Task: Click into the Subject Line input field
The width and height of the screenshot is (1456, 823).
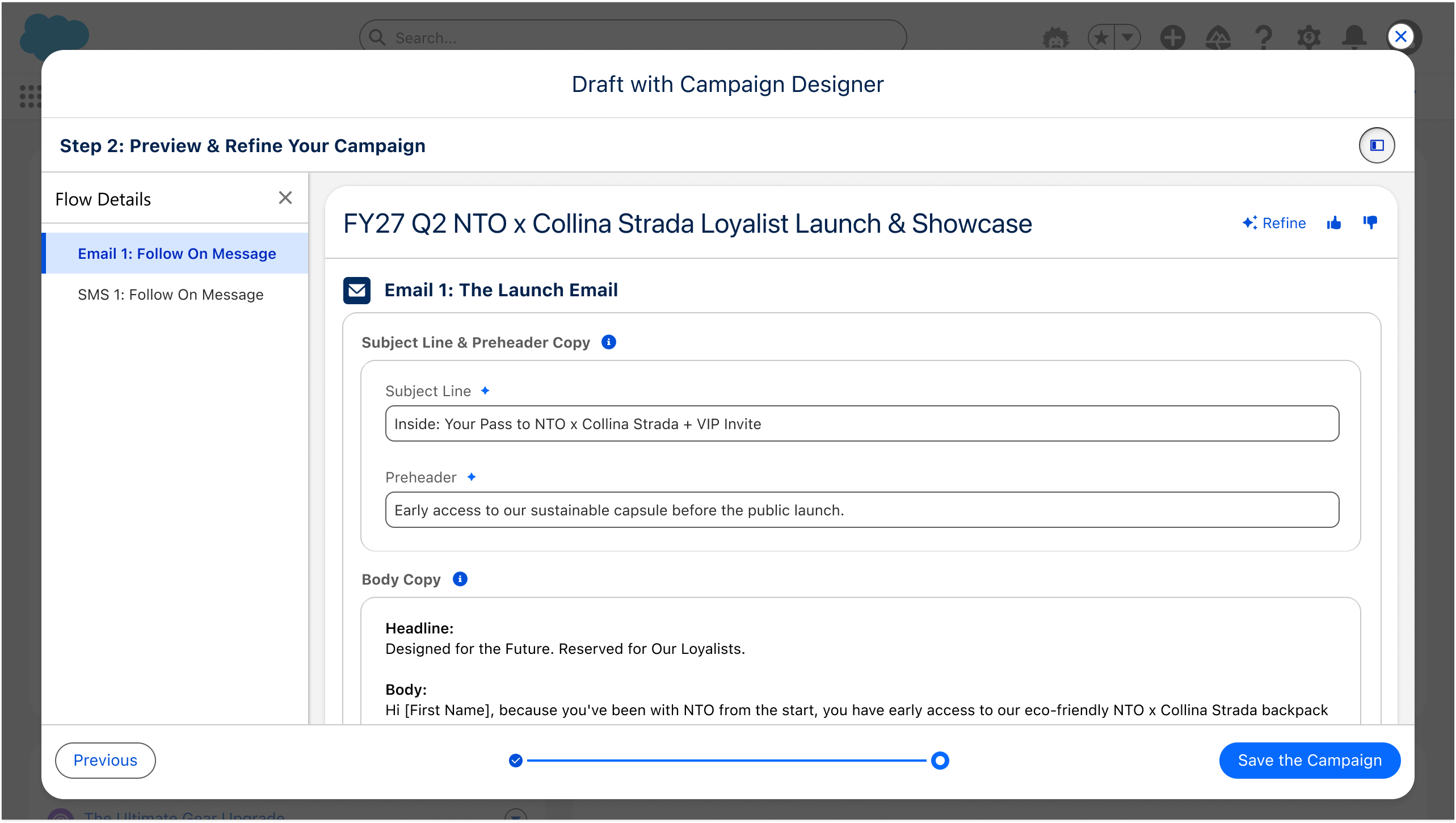Action: (862, 423)
